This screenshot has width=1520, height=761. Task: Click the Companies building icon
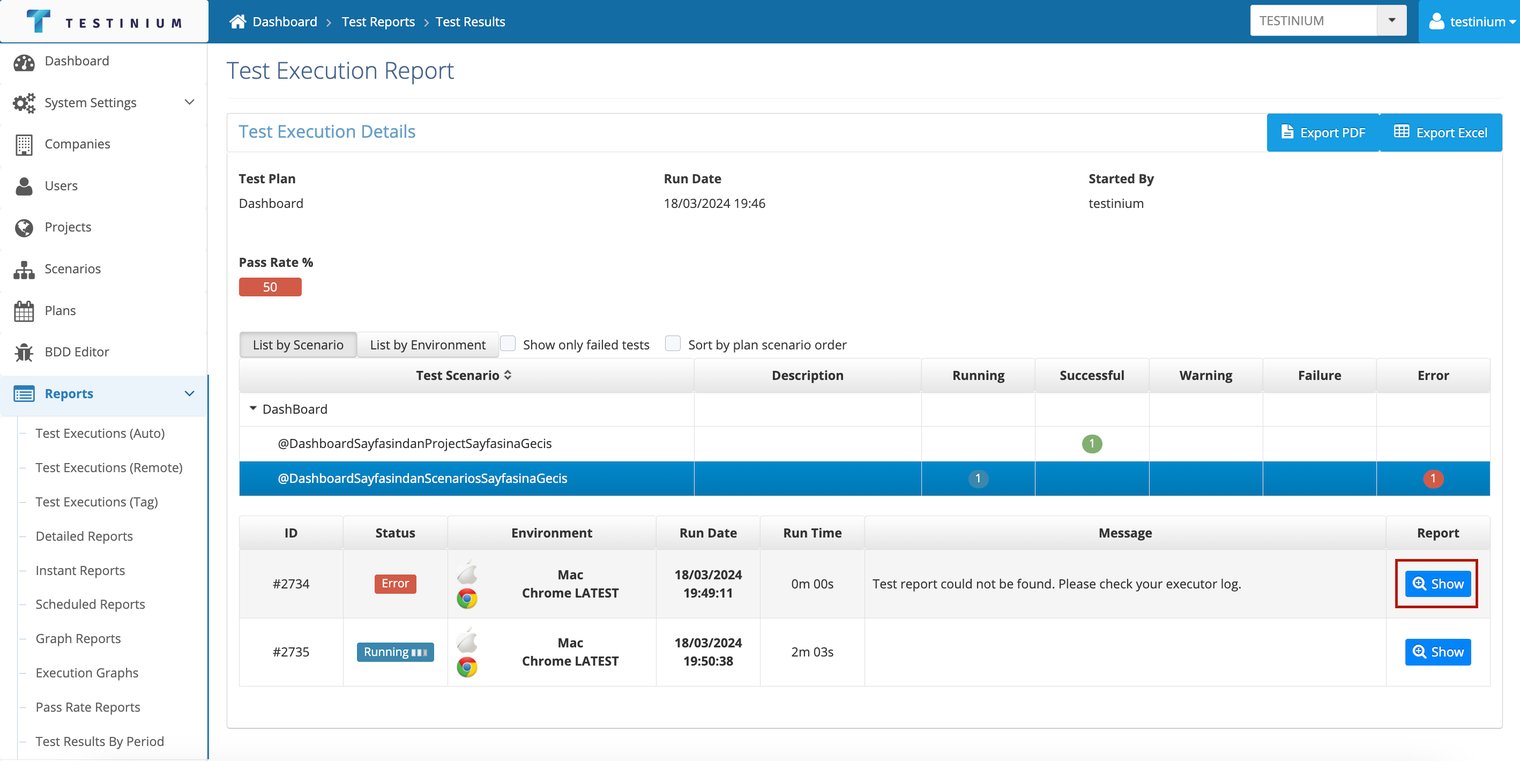[x=24, y=145]
